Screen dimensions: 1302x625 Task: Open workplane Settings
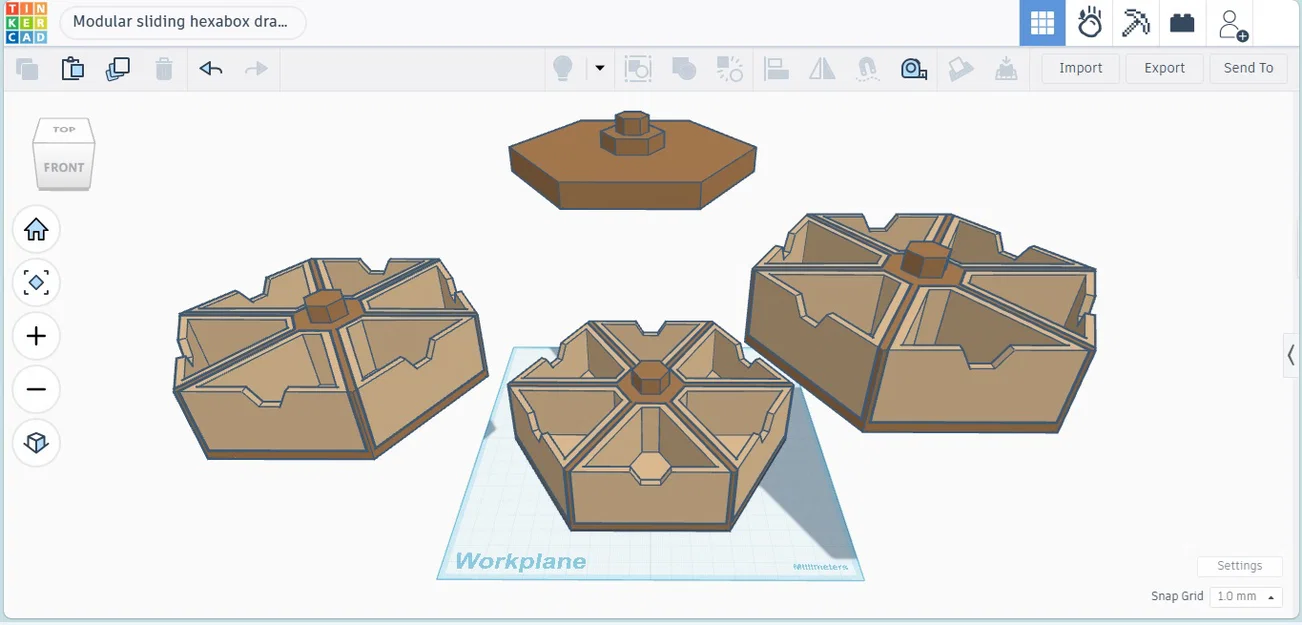tap(1239, 566)
